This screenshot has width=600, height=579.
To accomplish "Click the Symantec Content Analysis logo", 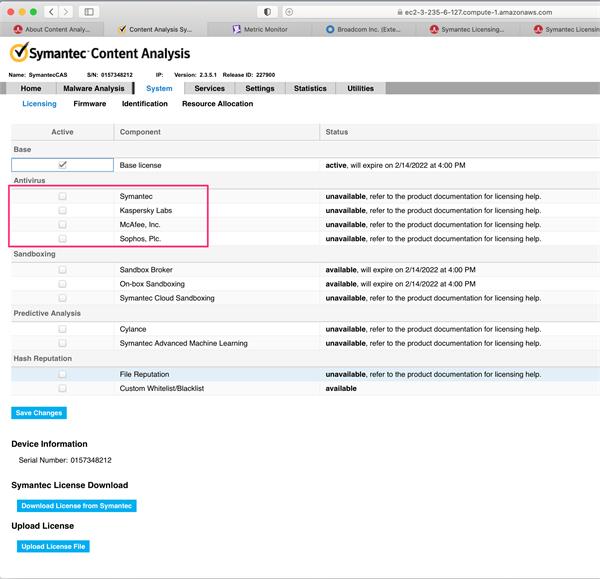I will coord(100,53).
